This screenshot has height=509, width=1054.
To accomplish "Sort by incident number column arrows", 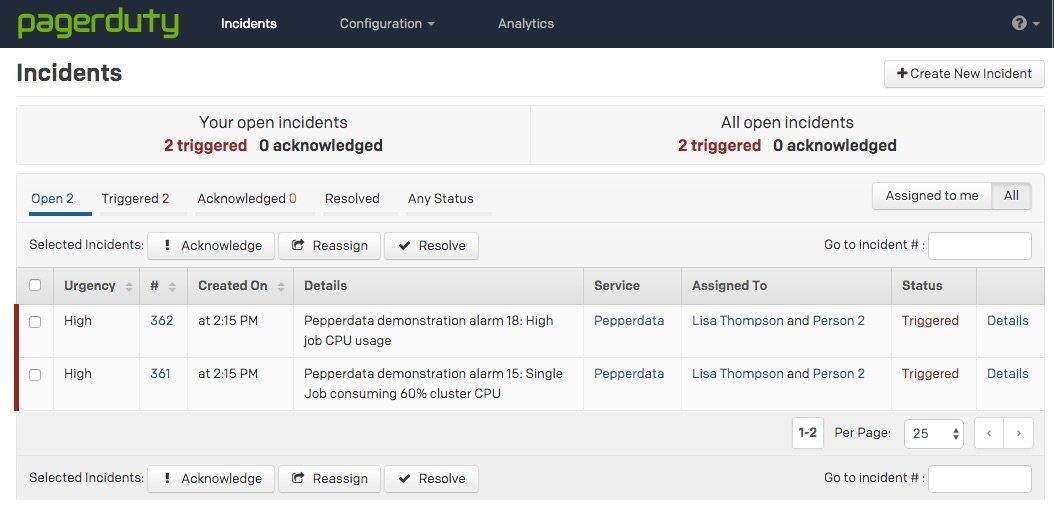I will click(172, 287).
